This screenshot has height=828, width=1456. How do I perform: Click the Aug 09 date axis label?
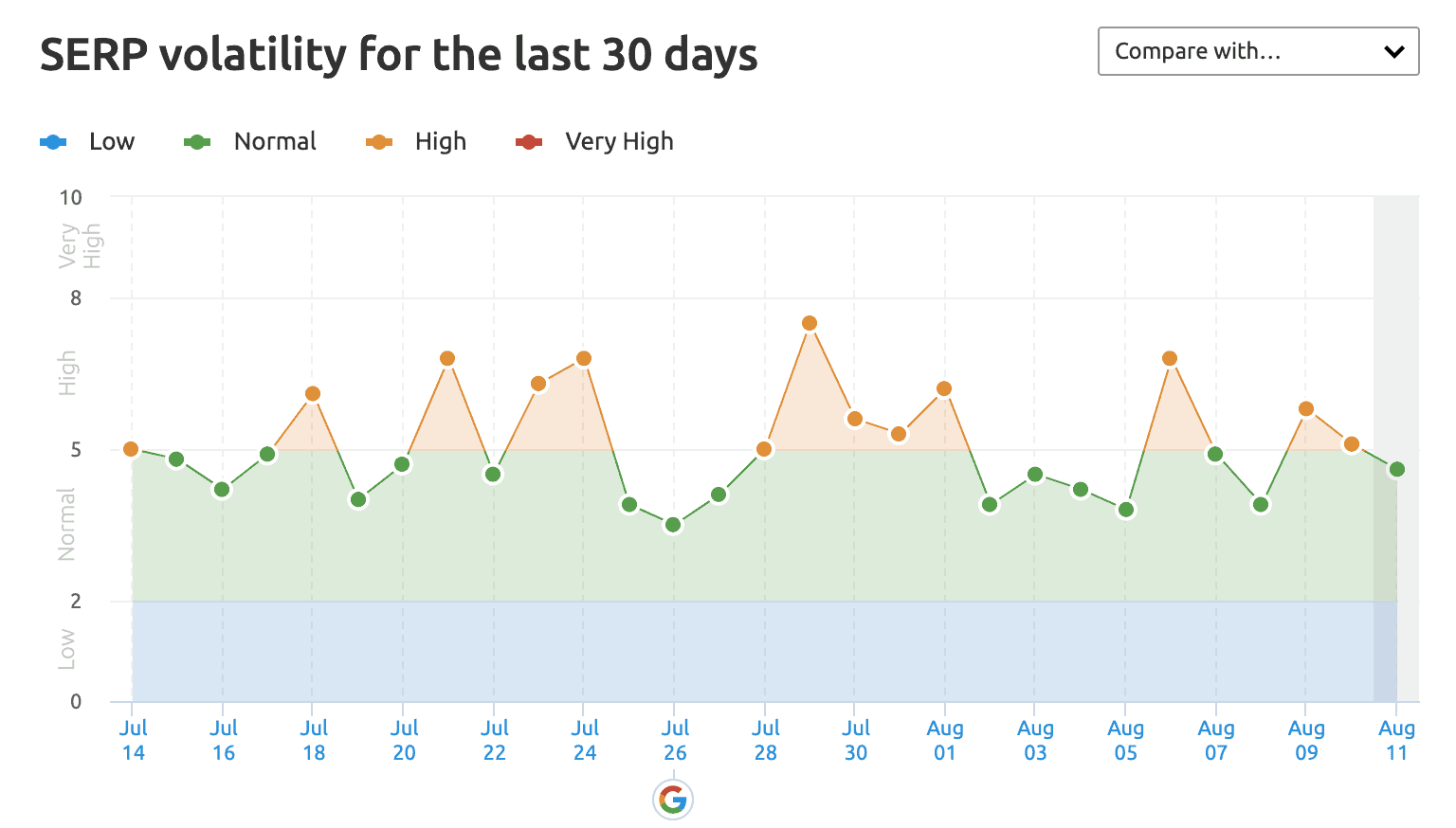(x=1306, y=740)
